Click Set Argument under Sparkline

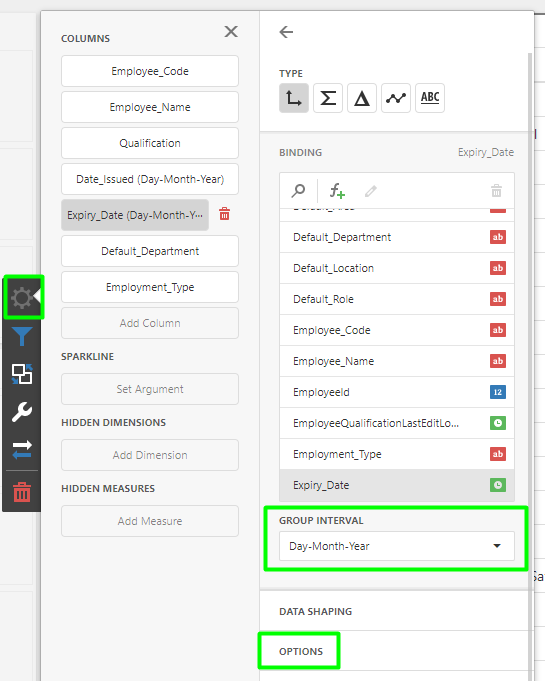(150, 390)
